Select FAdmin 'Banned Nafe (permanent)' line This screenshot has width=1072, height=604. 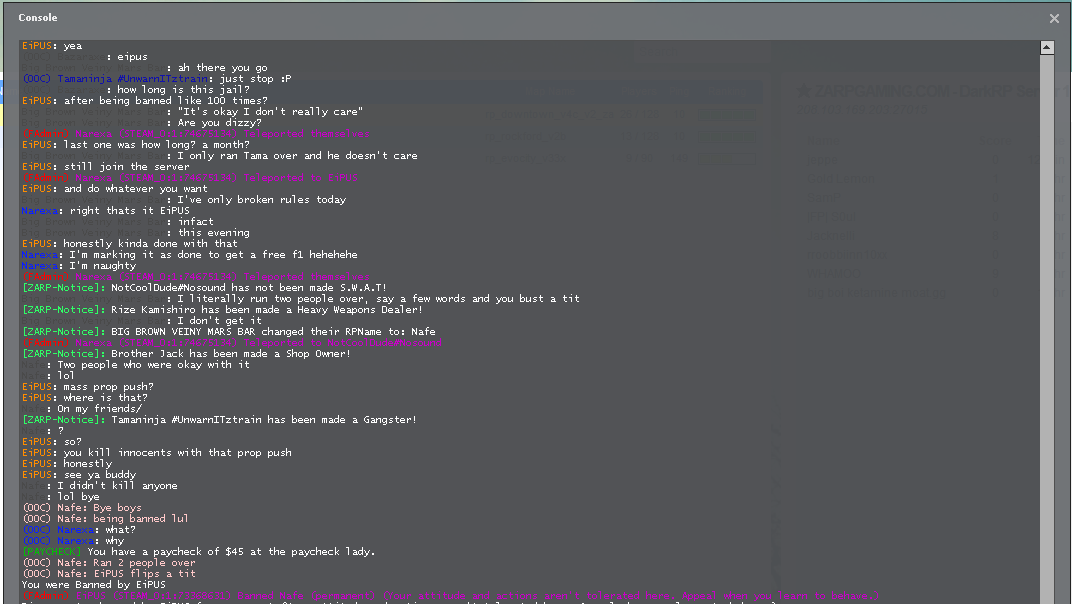(451, 595)
